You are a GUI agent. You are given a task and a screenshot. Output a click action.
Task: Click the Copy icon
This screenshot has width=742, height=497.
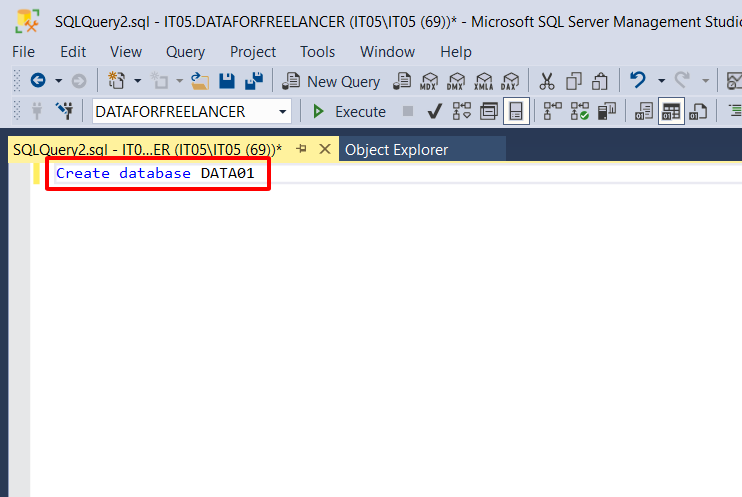click(x=574, y=81)
